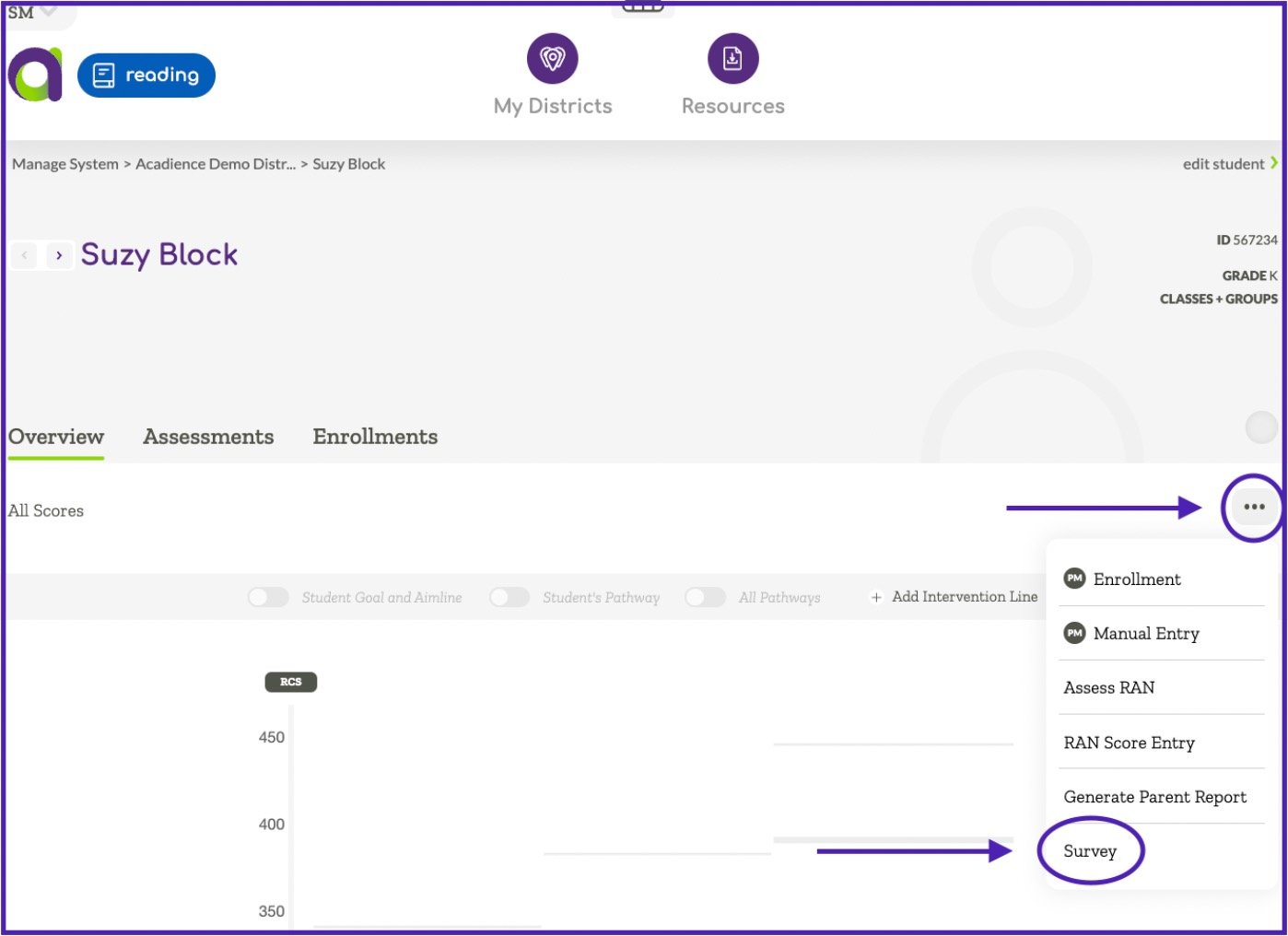Select Survey from the actions menu
1288x936 pixels.
[x=1090, y=851]
